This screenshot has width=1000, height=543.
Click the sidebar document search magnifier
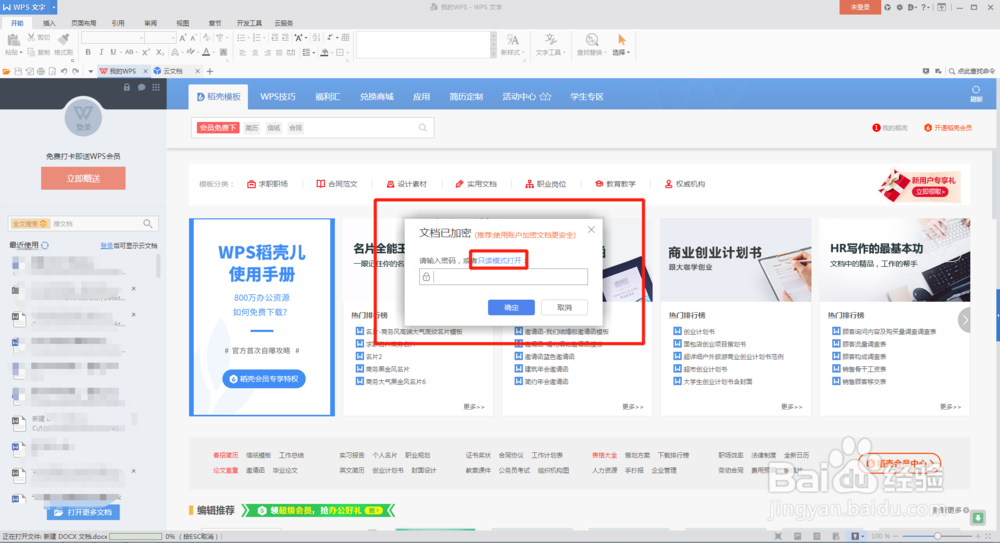[x=148, y=223]
